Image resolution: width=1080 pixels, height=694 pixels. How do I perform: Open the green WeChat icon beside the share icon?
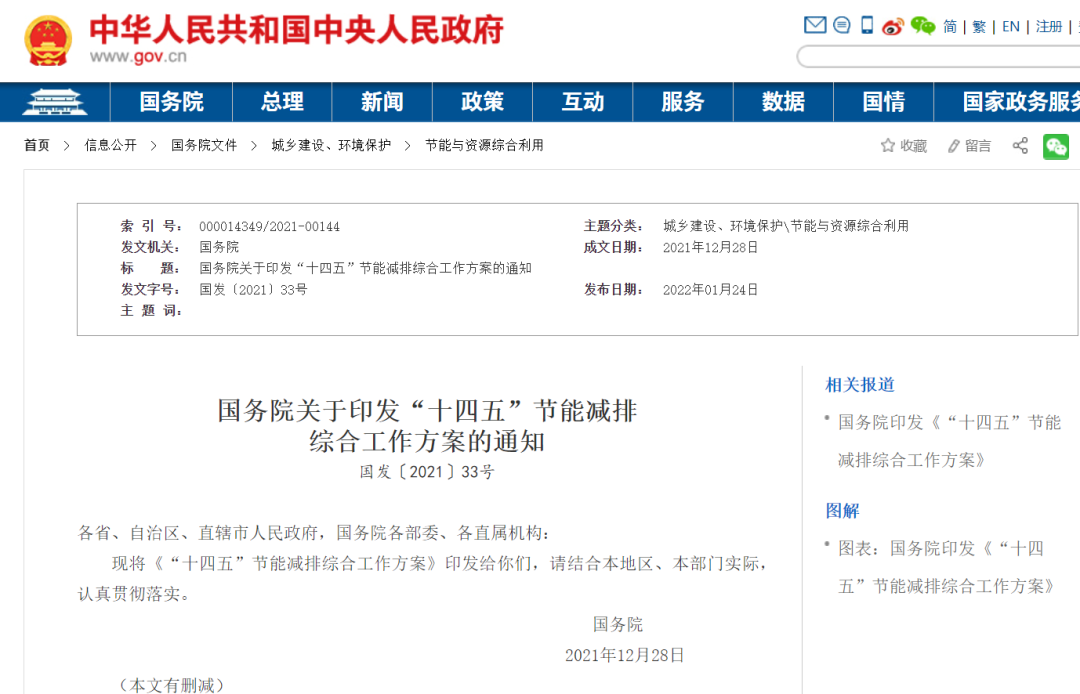[1056, 145]
